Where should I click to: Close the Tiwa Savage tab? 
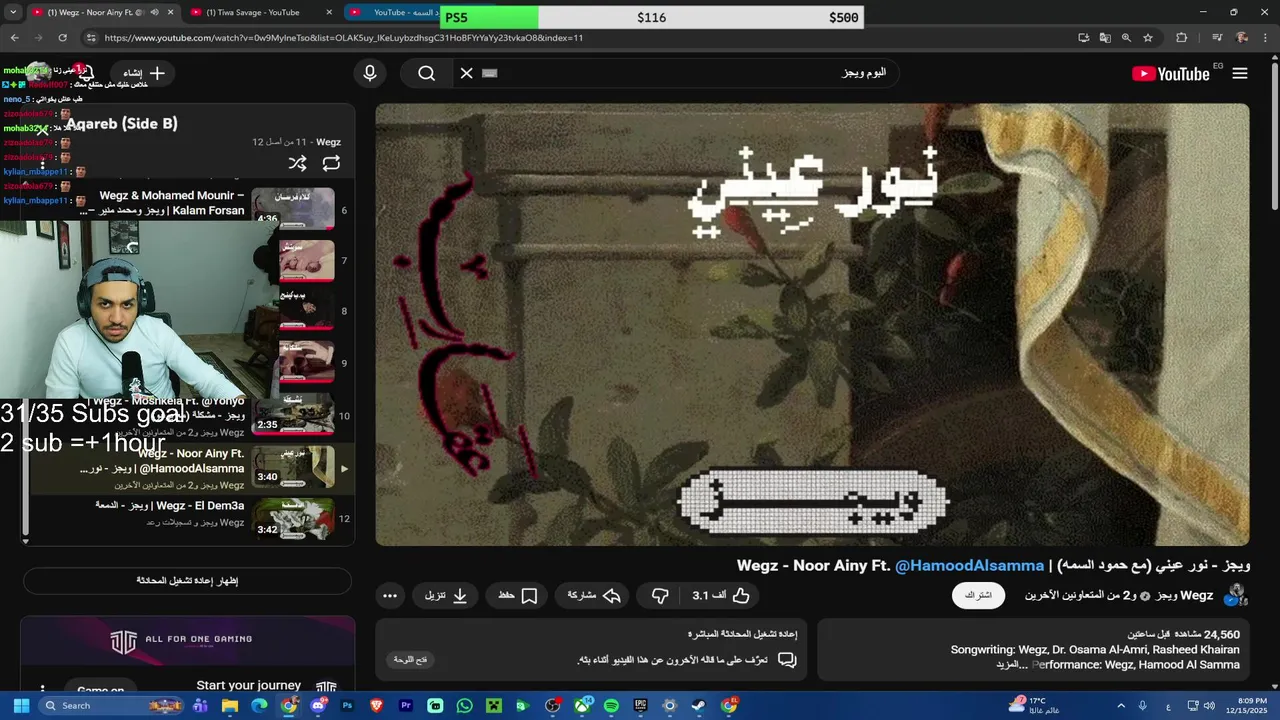(329, 13)
